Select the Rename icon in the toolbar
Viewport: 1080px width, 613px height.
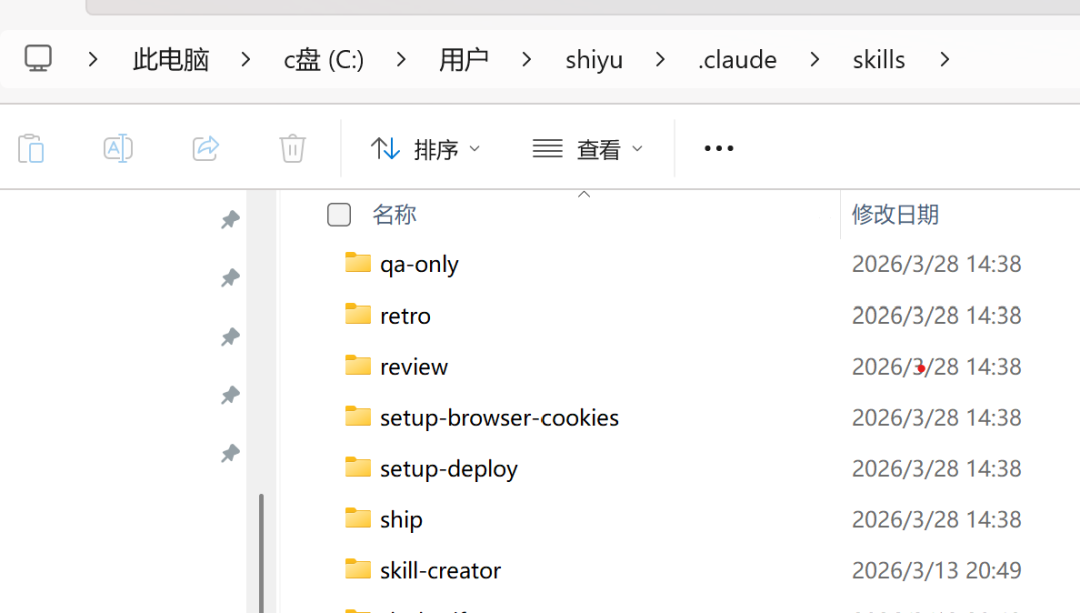click(x=117, y=148)
